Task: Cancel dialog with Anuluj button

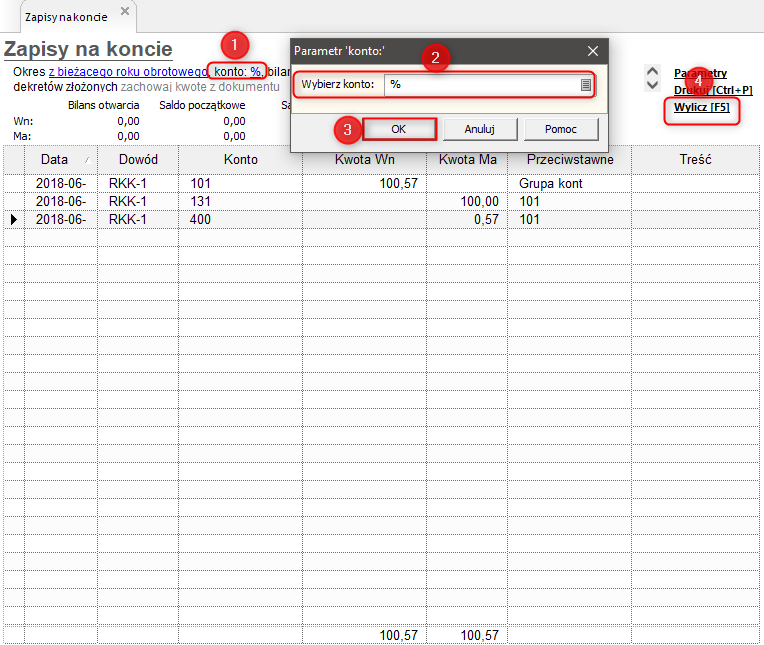Action: point(480,129)
